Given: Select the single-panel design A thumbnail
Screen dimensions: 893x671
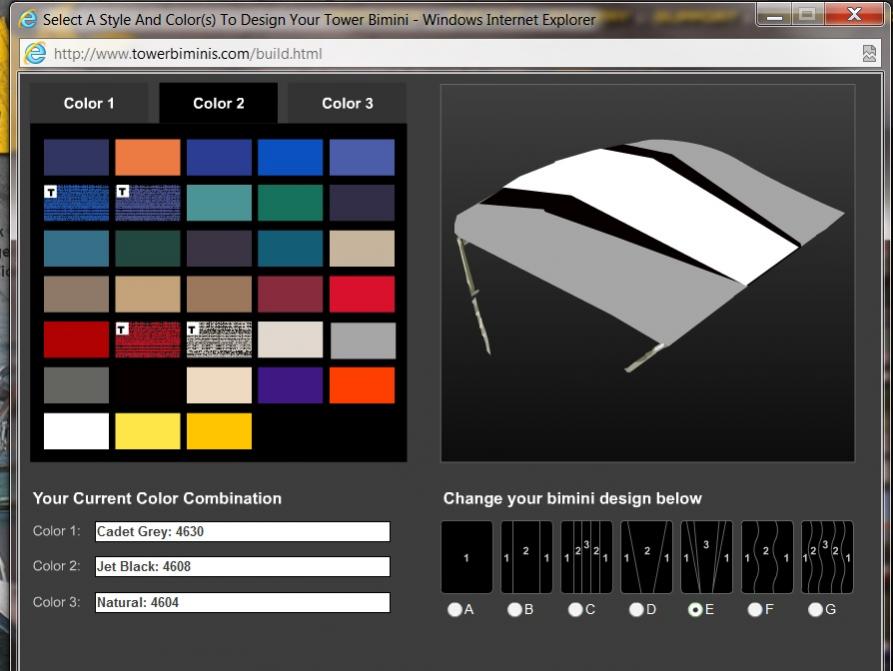Looking at the screenshot, I should [466, 557].
